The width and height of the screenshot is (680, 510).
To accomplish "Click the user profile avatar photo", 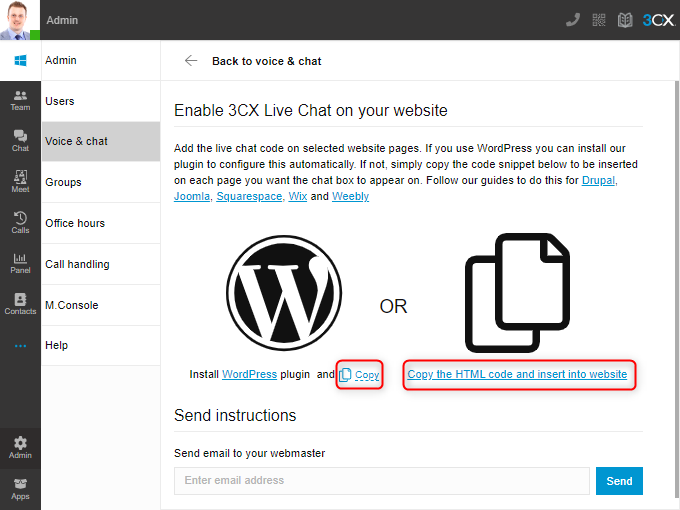I will coord(20,20).
